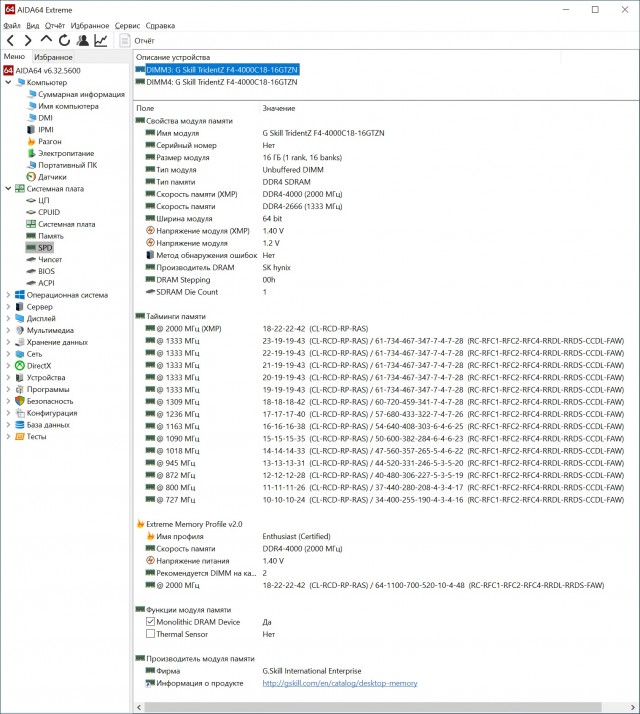Expand the Дисплей tree node
Screen dimensions: 640x714
pos(8,318)
